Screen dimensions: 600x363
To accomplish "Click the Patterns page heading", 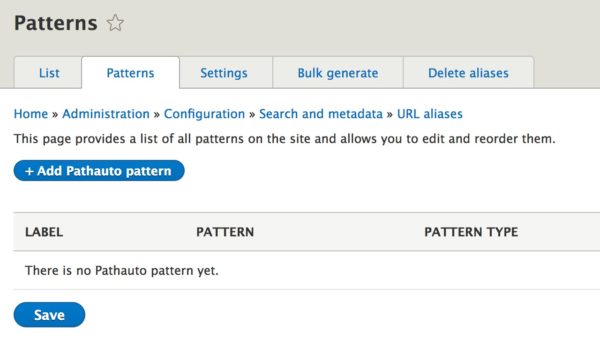I will pos(56,23).
